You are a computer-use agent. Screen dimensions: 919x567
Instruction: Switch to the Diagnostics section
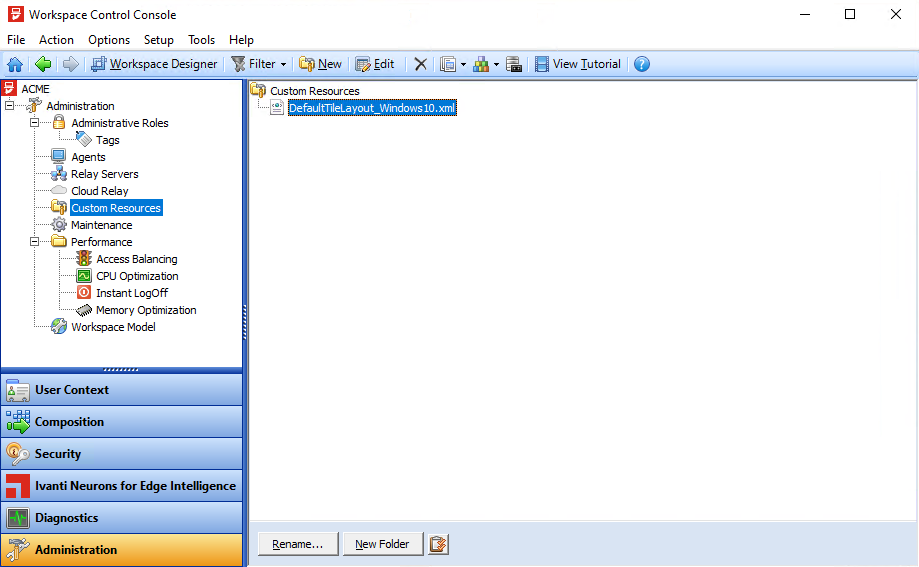tap(121, 518)
